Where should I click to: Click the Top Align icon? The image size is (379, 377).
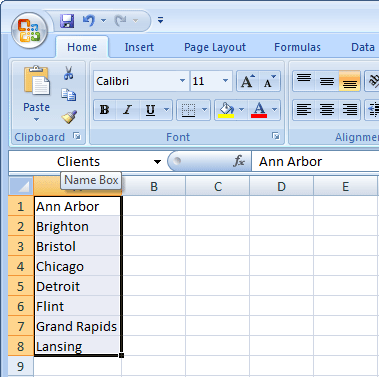[304, 81]
